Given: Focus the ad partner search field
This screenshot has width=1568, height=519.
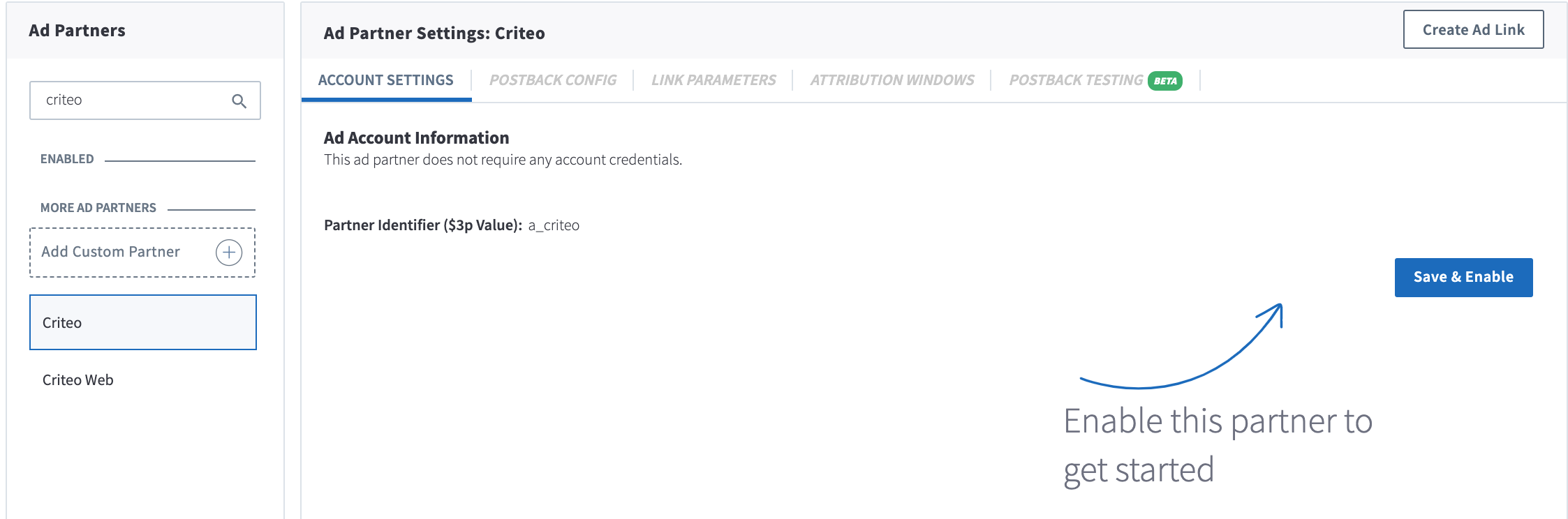Looking at the screenshot, I should pyautogui.click(x=145, y=100).
